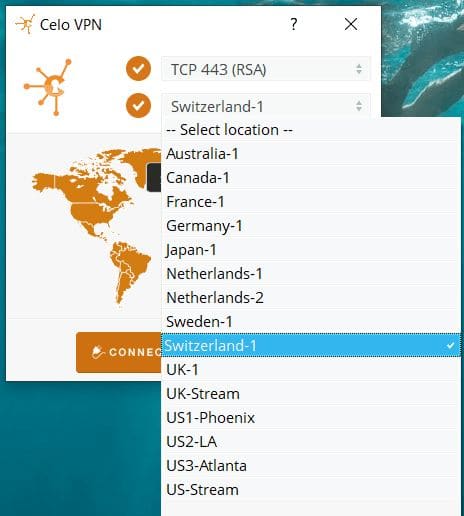Click the highlighted Switzerland-1 list entry

311,345
